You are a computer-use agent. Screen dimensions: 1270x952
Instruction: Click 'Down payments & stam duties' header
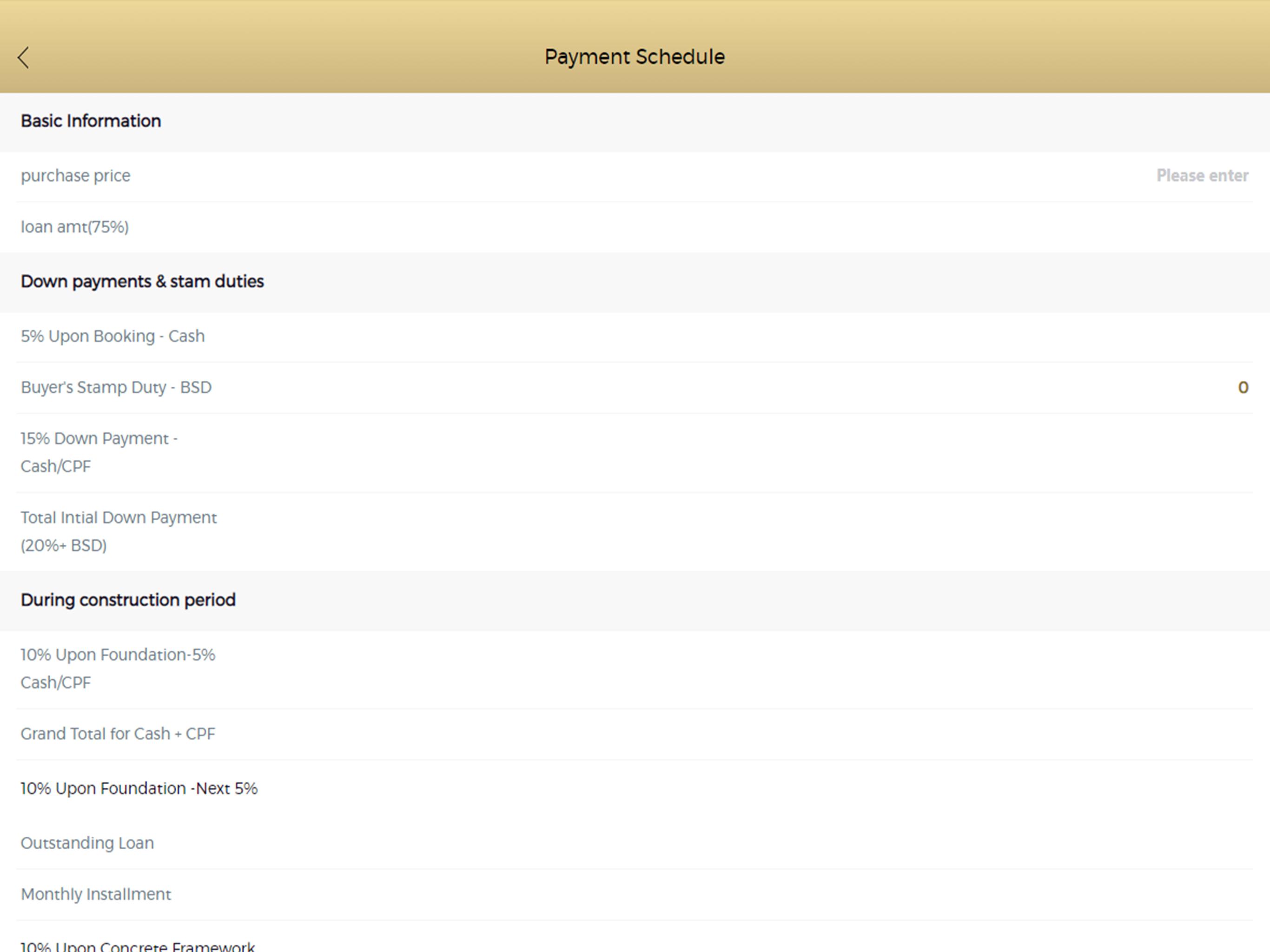click(x=142, y=281)
